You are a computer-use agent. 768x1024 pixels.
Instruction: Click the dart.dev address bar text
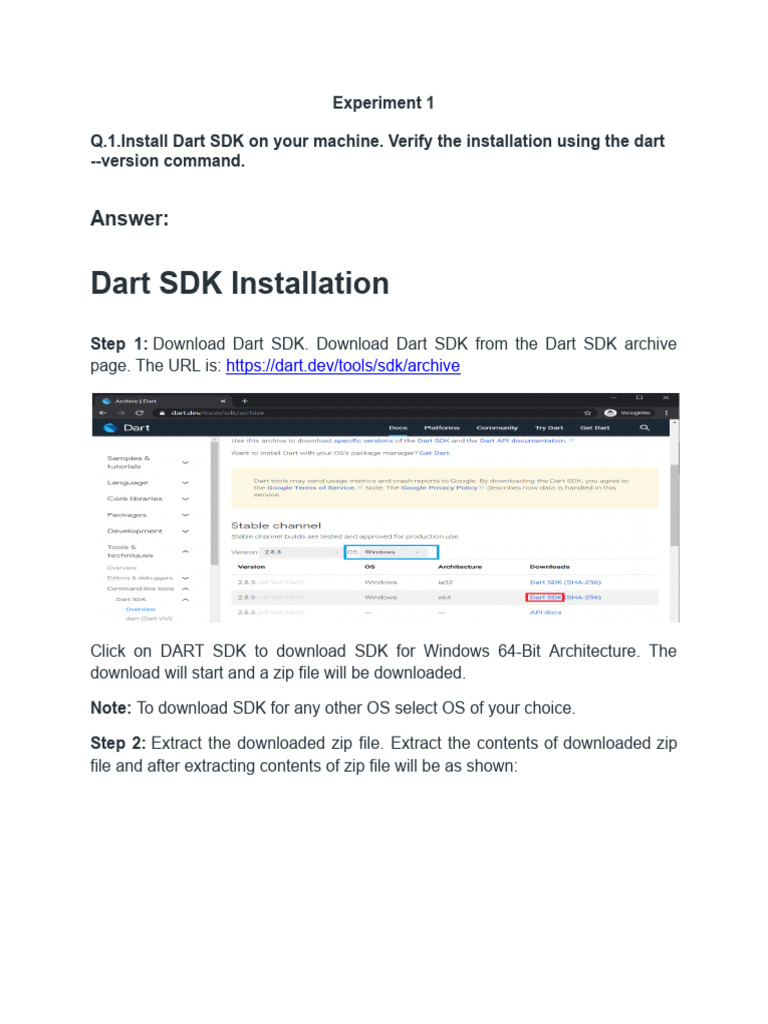click(217, 413)
